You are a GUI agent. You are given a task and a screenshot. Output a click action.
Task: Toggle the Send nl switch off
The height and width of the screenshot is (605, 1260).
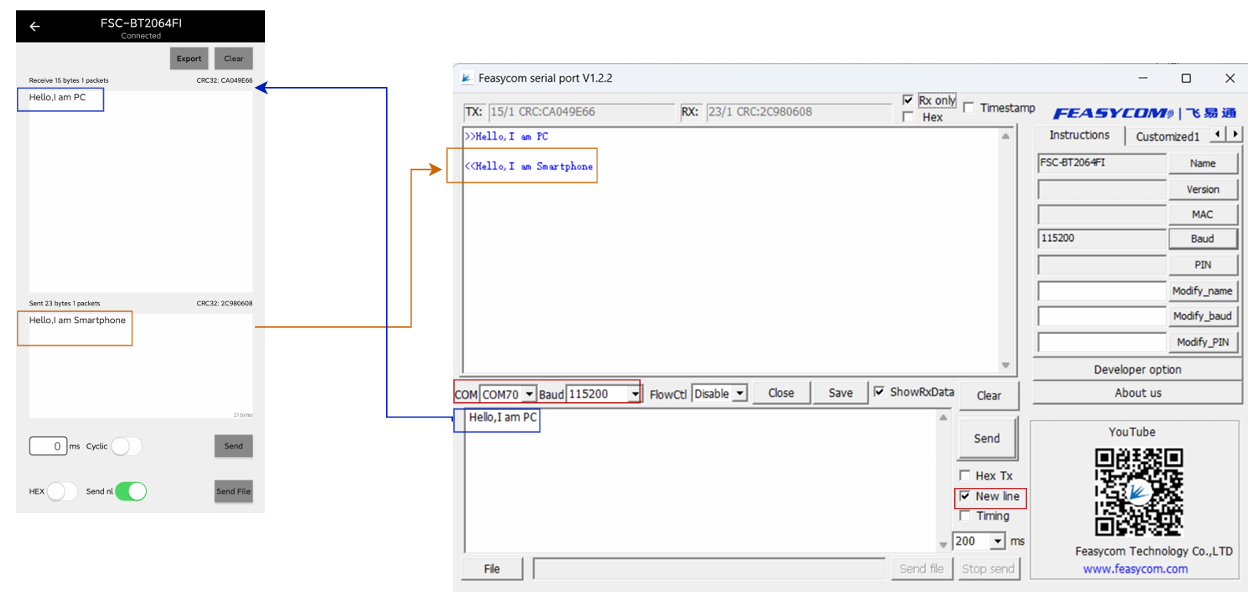pos(130,491)
